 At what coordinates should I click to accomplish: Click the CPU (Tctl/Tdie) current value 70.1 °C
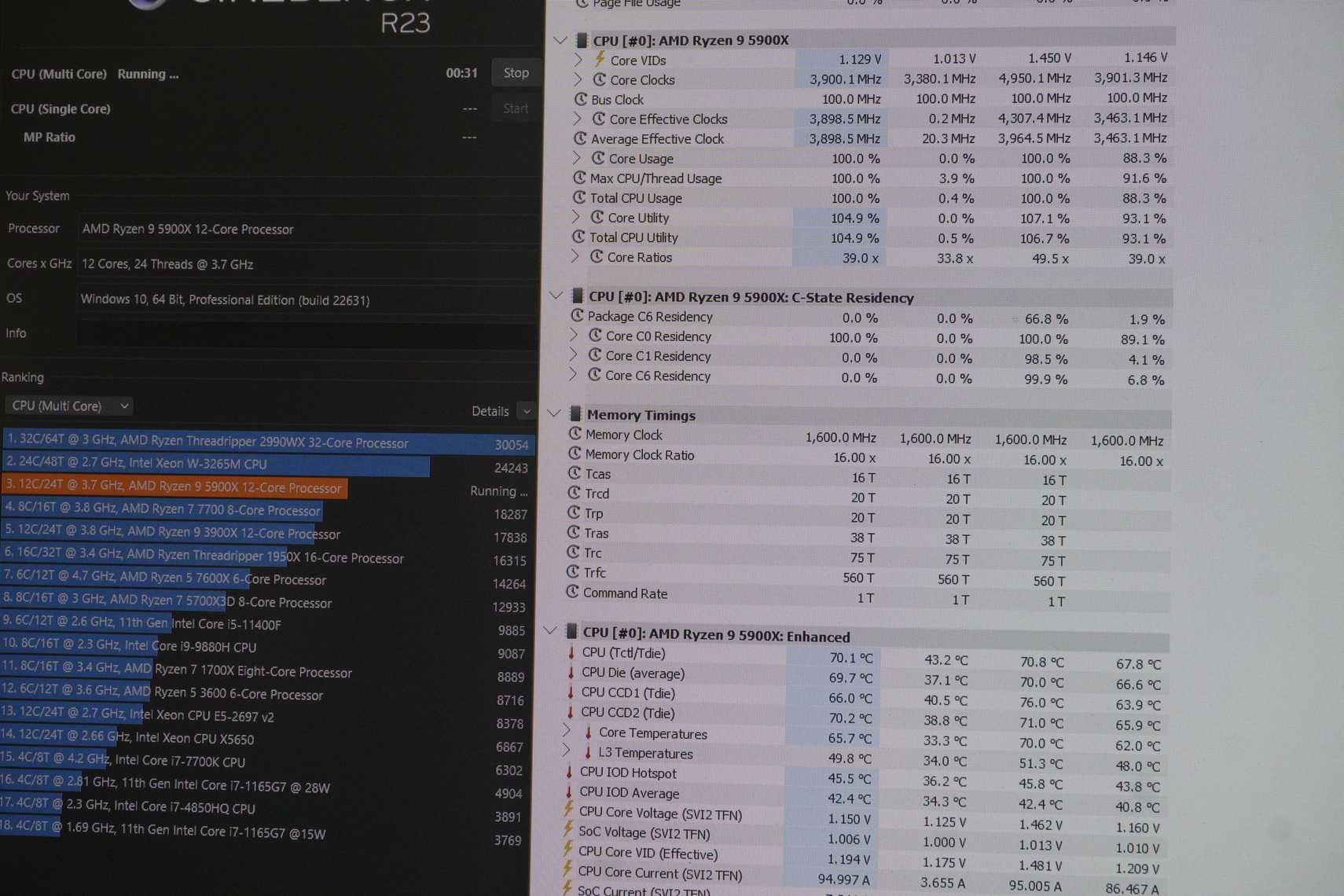click(x=850, y=658)
